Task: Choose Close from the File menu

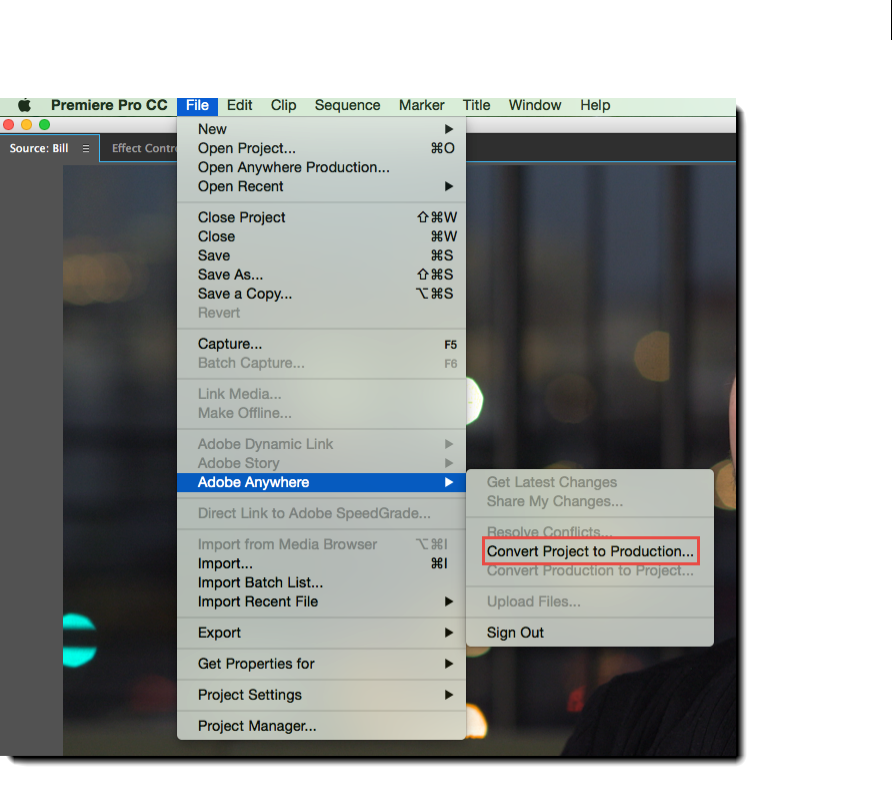Action: [321, 237]
